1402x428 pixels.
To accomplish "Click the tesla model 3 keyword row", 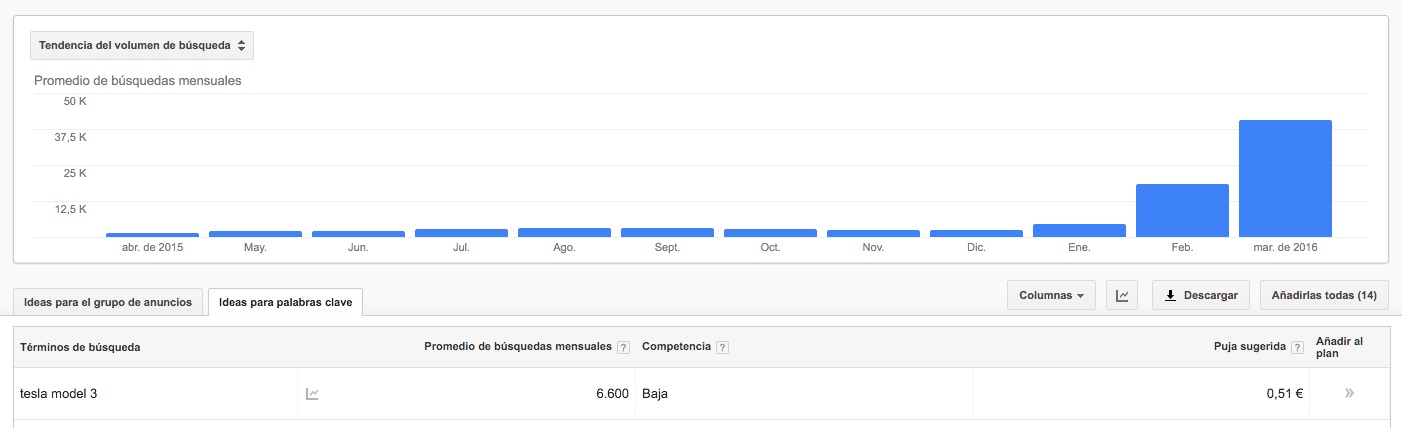I will (x=701, y=394).
